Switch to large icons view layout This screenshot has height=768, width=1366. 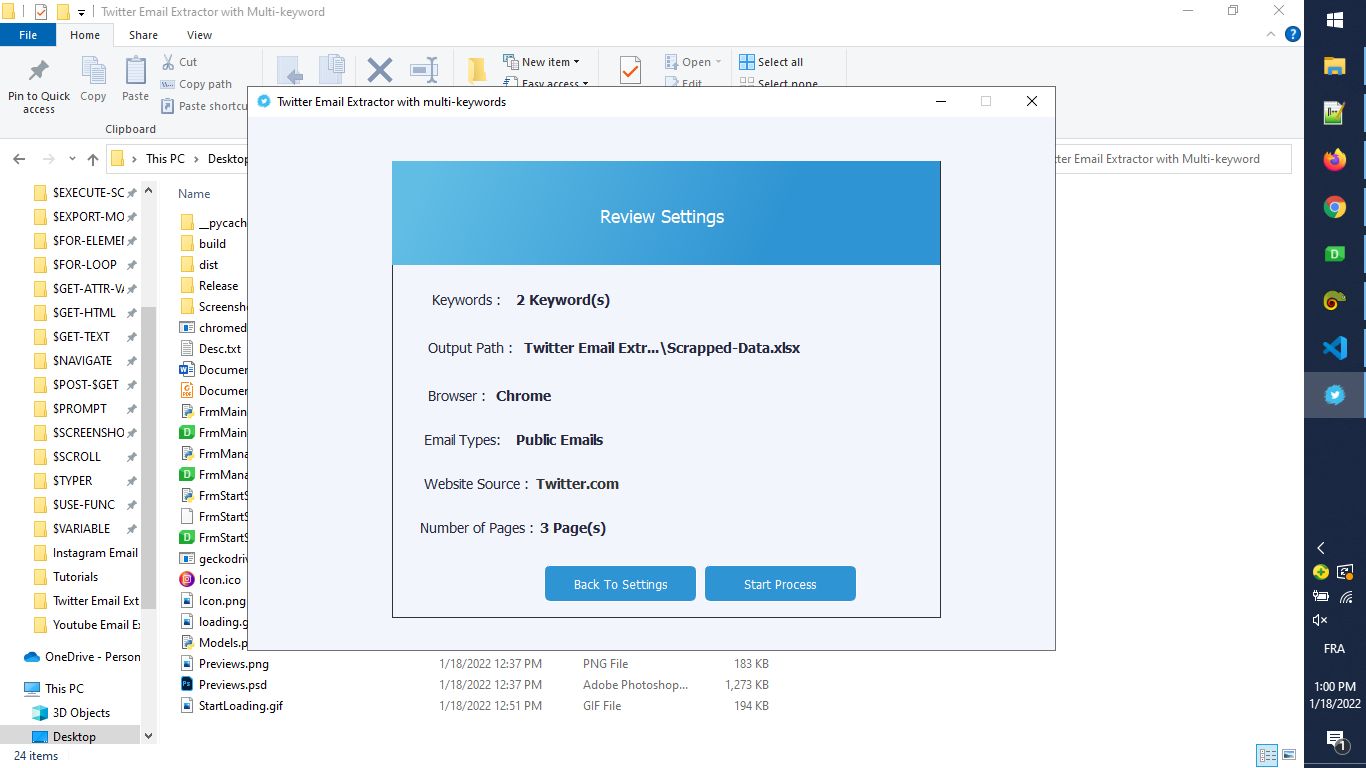click(1289, 755)
